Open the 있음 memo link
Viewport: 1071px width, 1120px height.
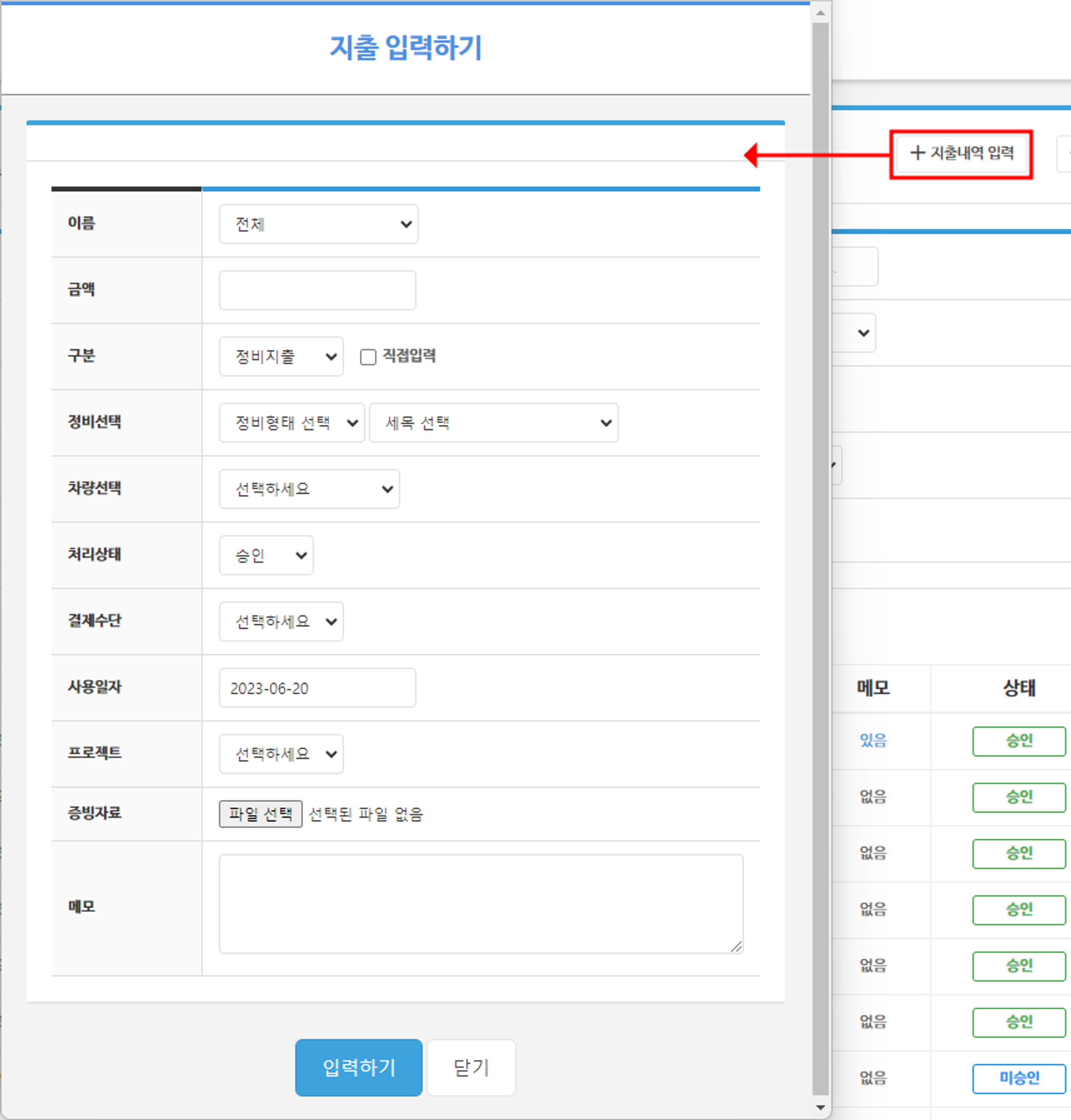pyautogui.click(x=873, y=741)
